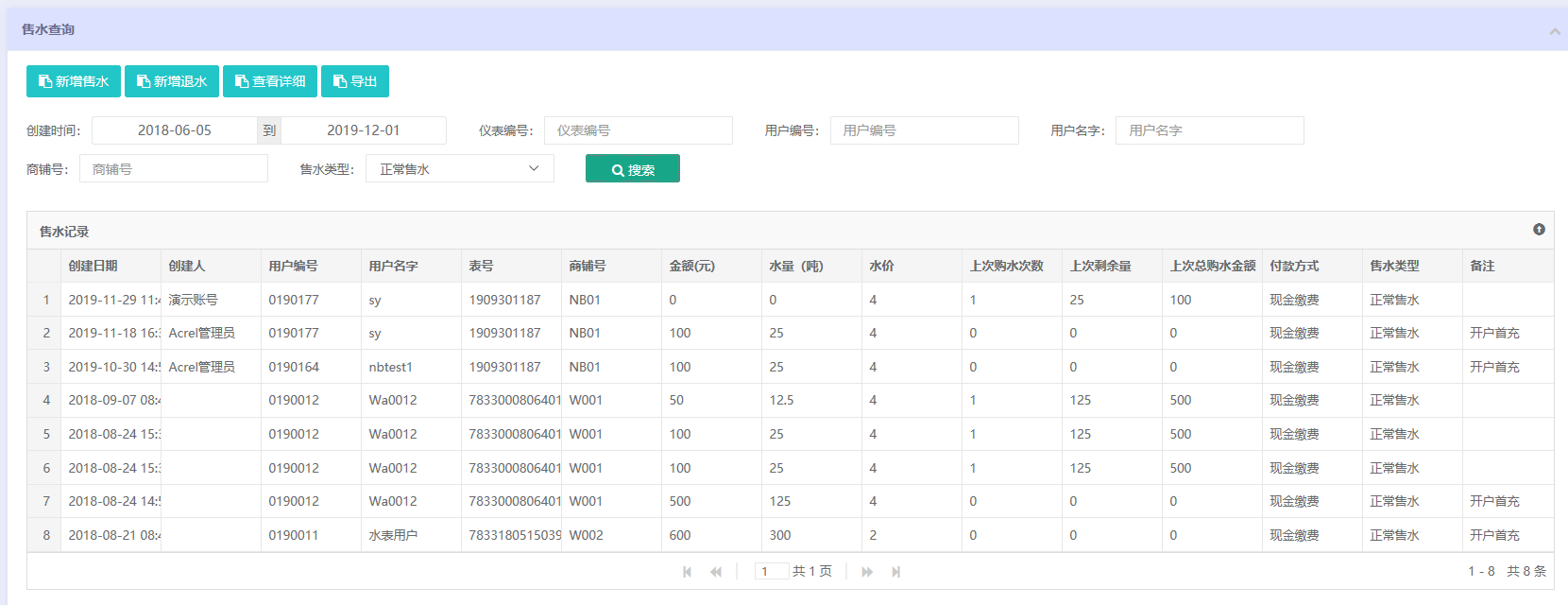
Task: Go to last page icon
Action: [896, 572]
